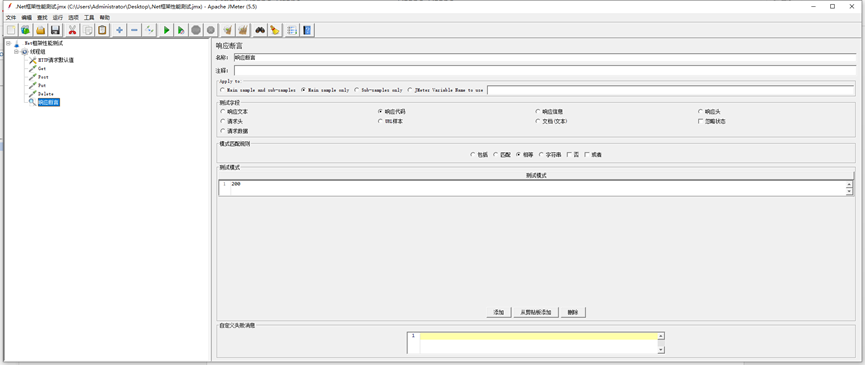Open the 工具 menu
Screen dimensions: 865x365
[x=89, y=18]
